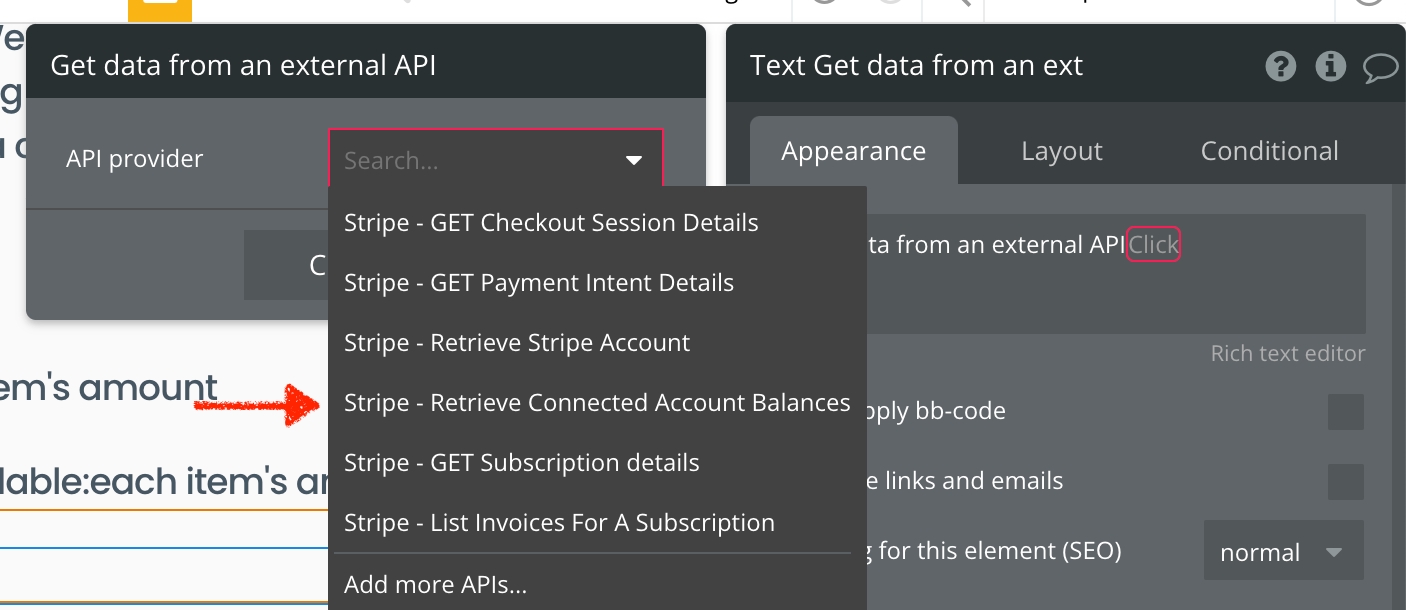Open the comments speech bubble icon
Viewport: 1406px width, 610px height.
pos(1380,68)
